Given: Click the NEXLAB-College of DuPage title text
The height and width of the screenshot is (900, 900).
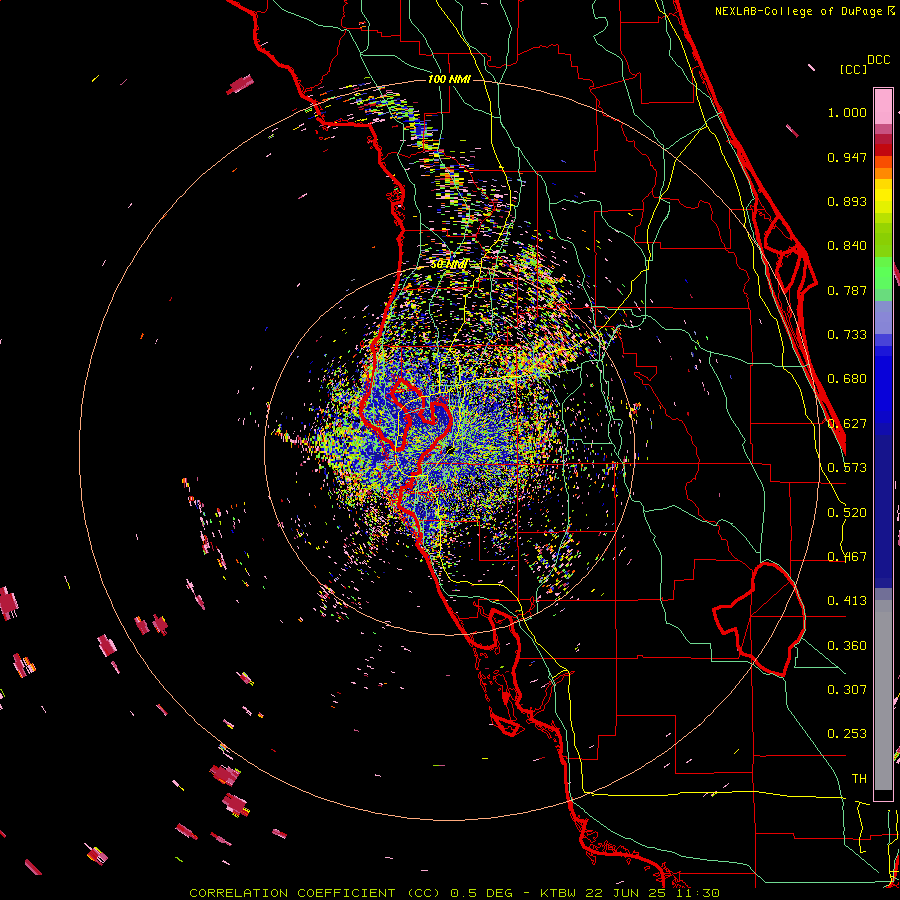Looking at the screenshot, I should click(799, 11).
